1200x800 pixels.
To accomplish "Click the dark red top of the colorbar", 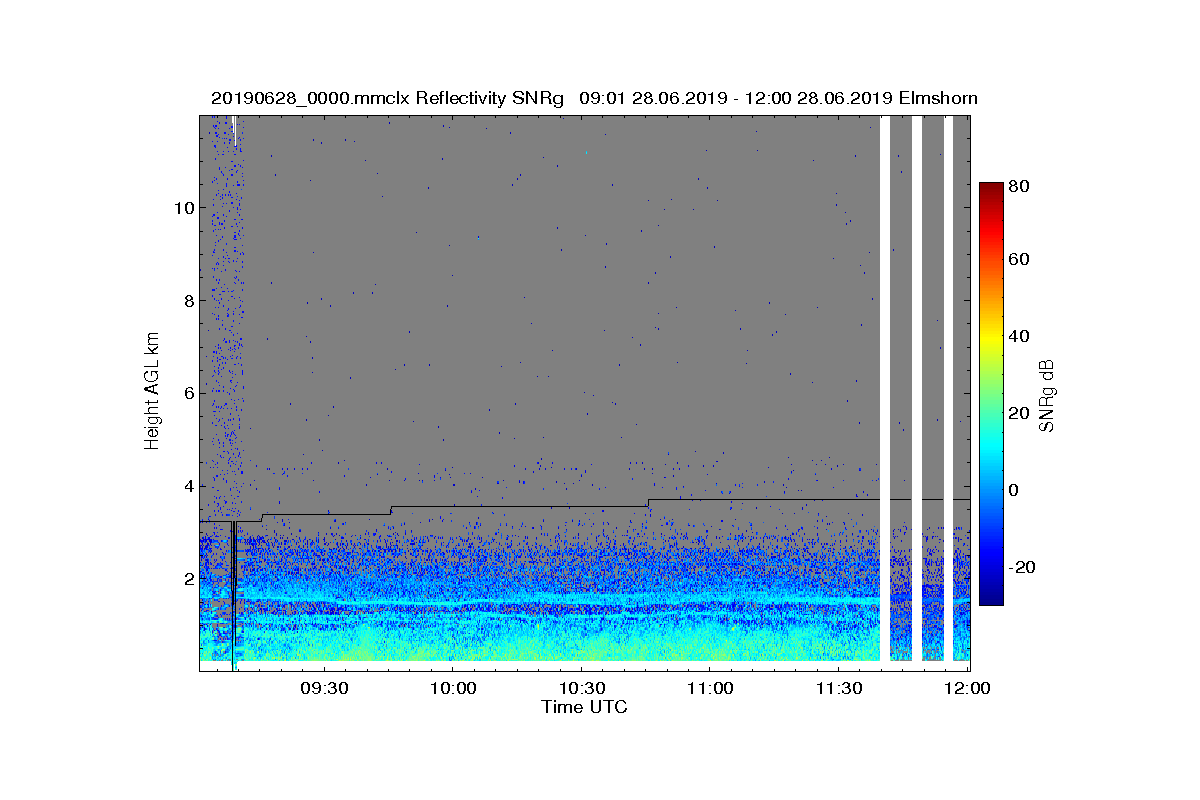I will pyautogui.click(x=990, y=190).
